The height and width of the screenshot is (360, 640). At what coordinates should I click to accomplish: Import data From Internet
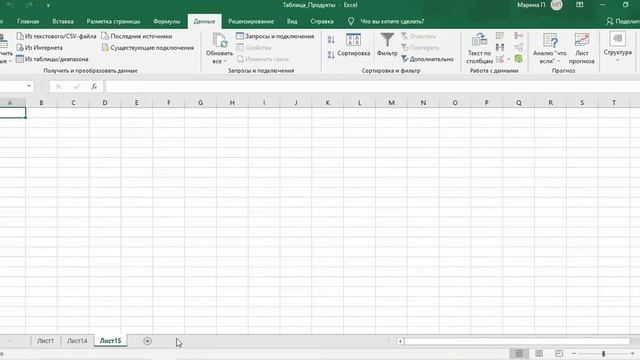[39, 48]
